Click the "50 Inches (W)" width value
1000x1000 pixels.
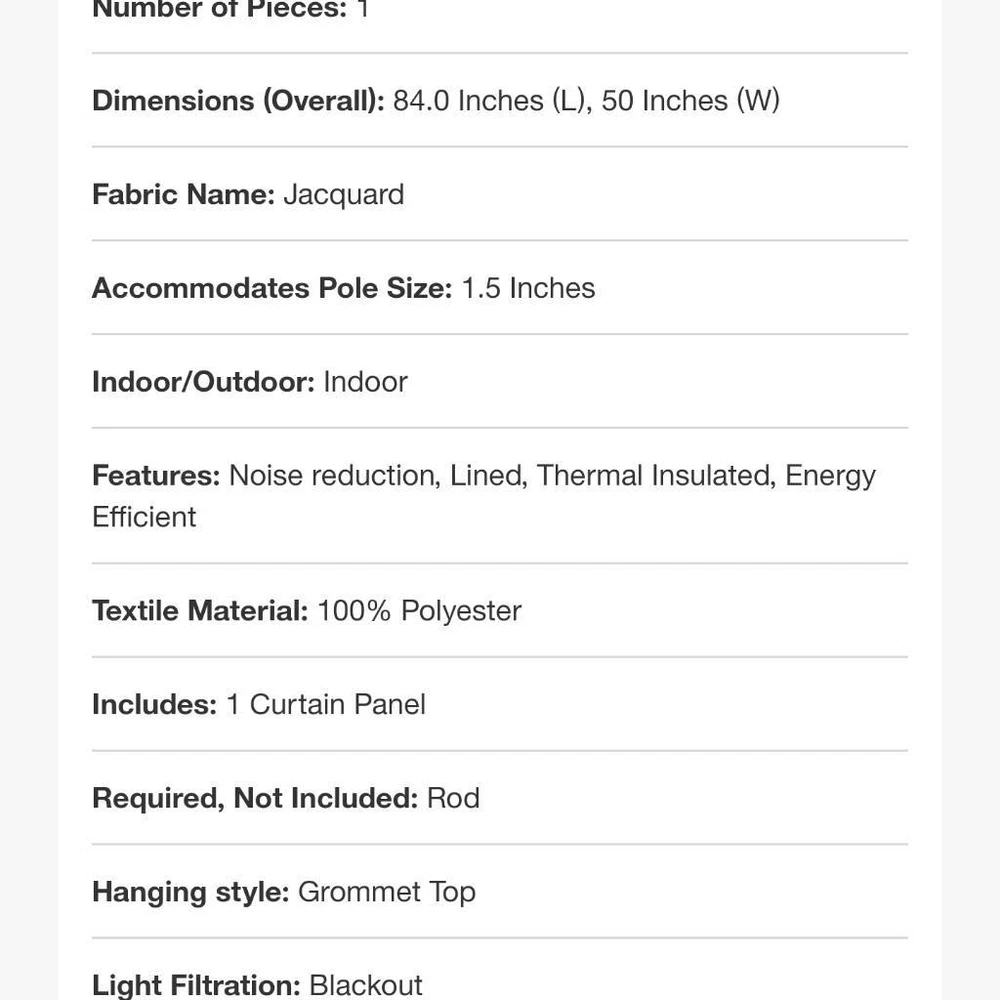coord(690,101)
